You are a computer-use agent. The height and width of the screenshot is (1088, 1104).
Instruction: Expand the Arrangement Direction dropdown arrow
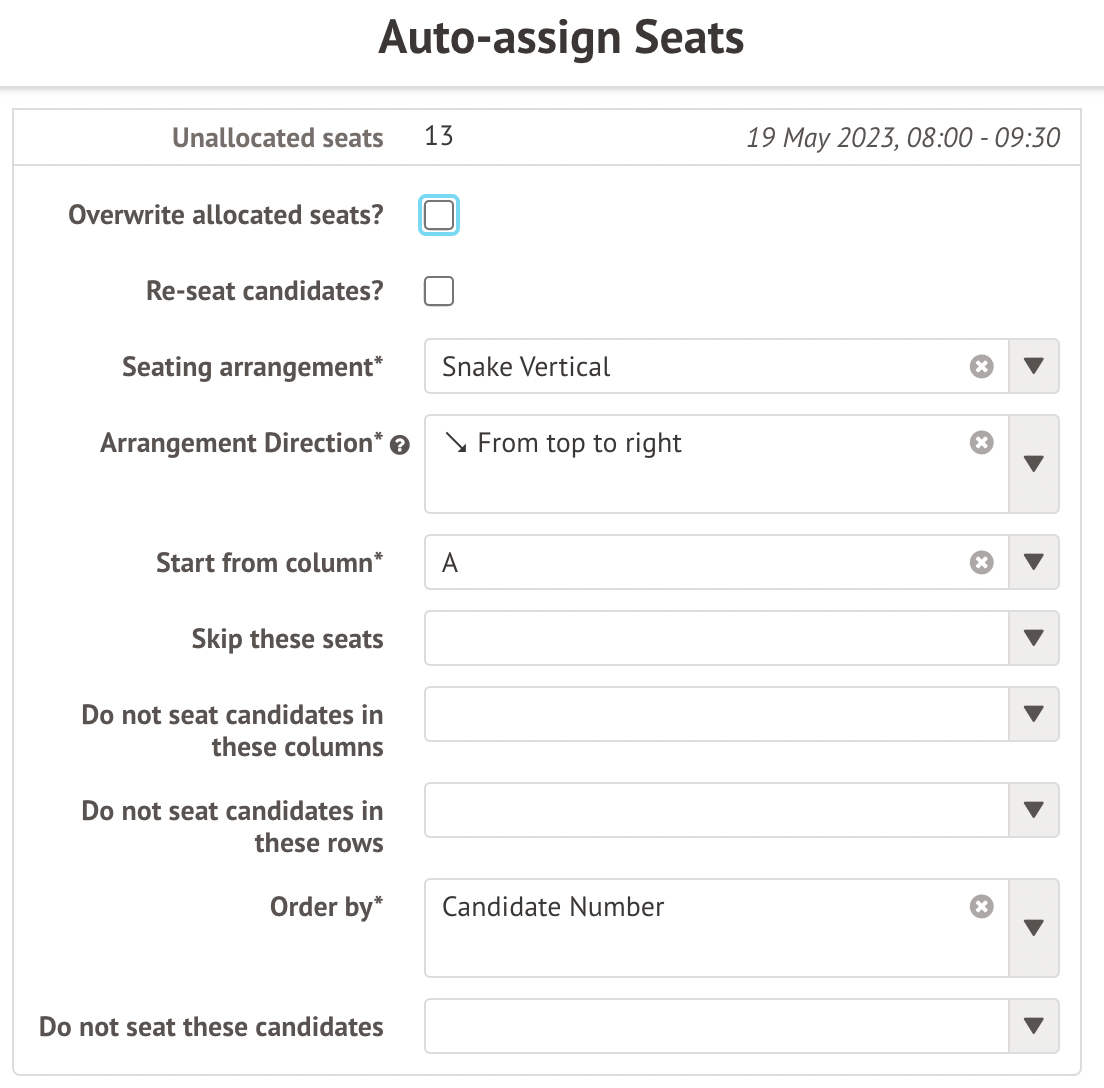[x=1034, y=464]
